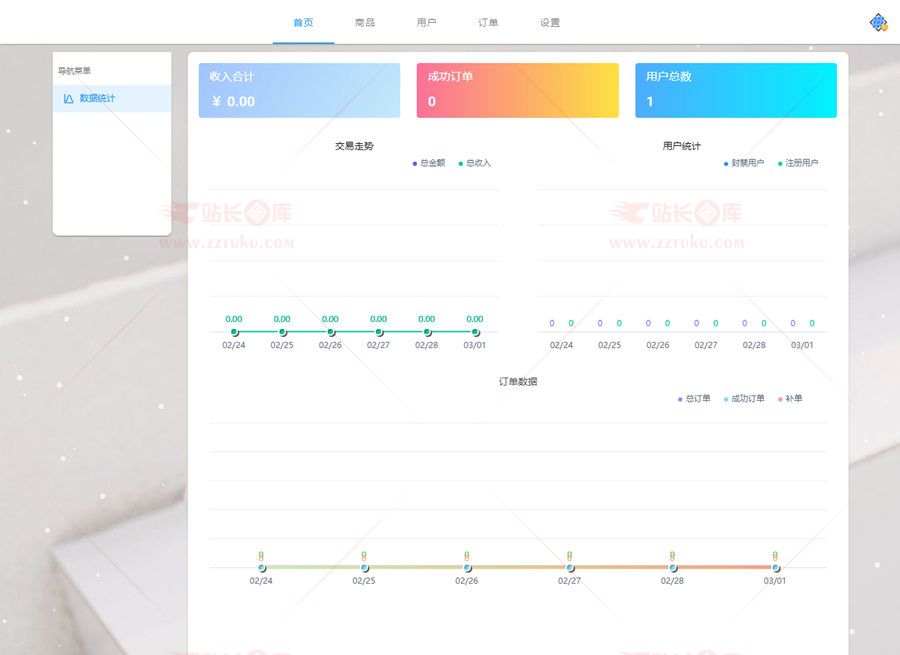Toggle the 补单 legend item

pos(790,399)
